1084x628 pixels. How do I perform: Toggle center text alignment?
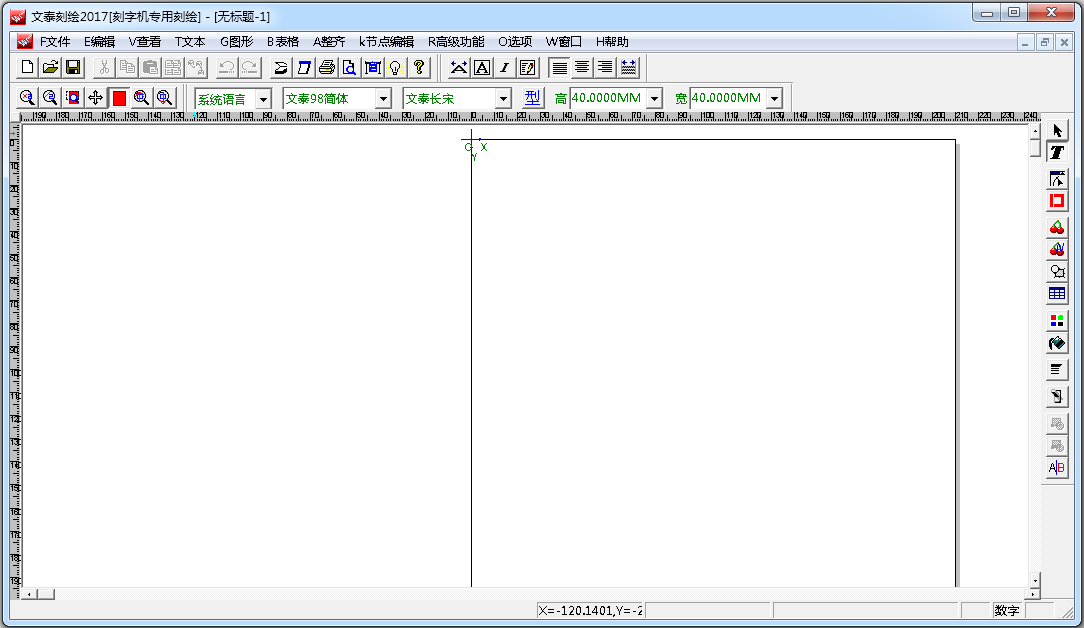click(581, 67)
